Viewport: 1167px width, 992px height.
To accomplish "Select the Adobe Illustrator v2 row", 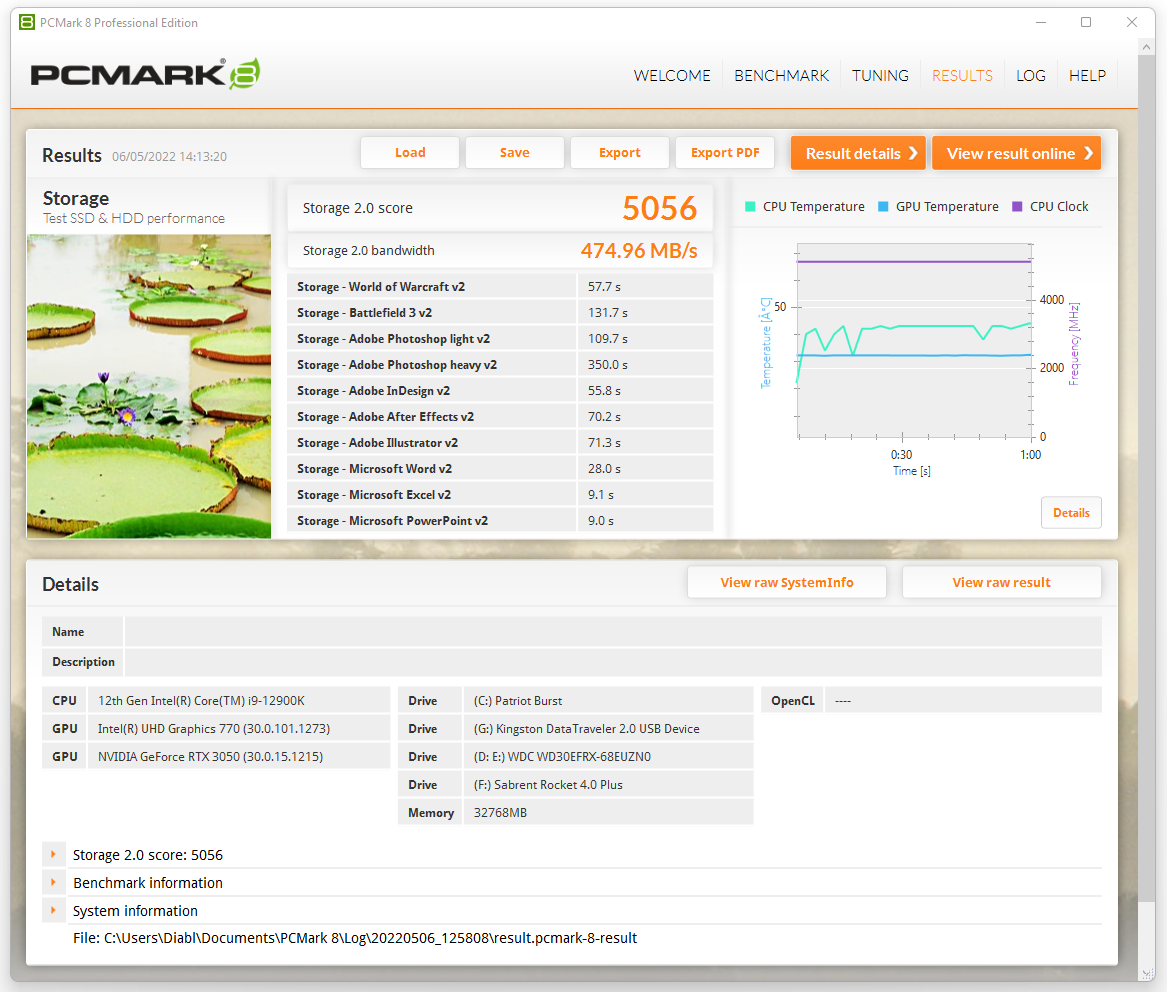I will click(500, 443).
